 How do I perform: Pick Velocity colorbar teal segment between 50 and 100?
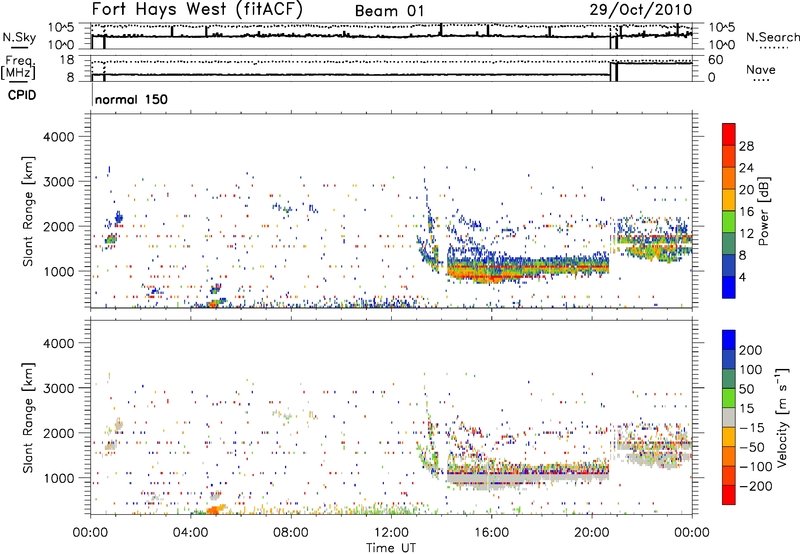729,379
